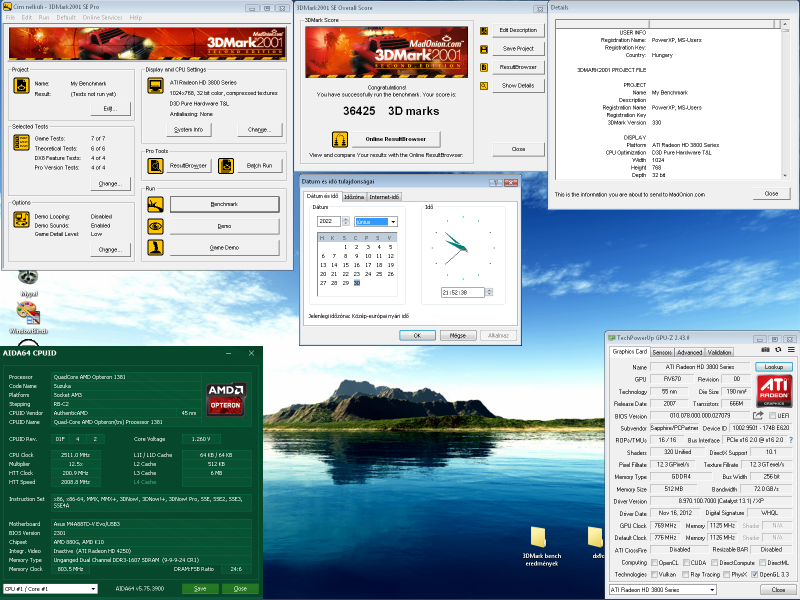Click the icon left of Online ResultBrowser

(340, 139)
